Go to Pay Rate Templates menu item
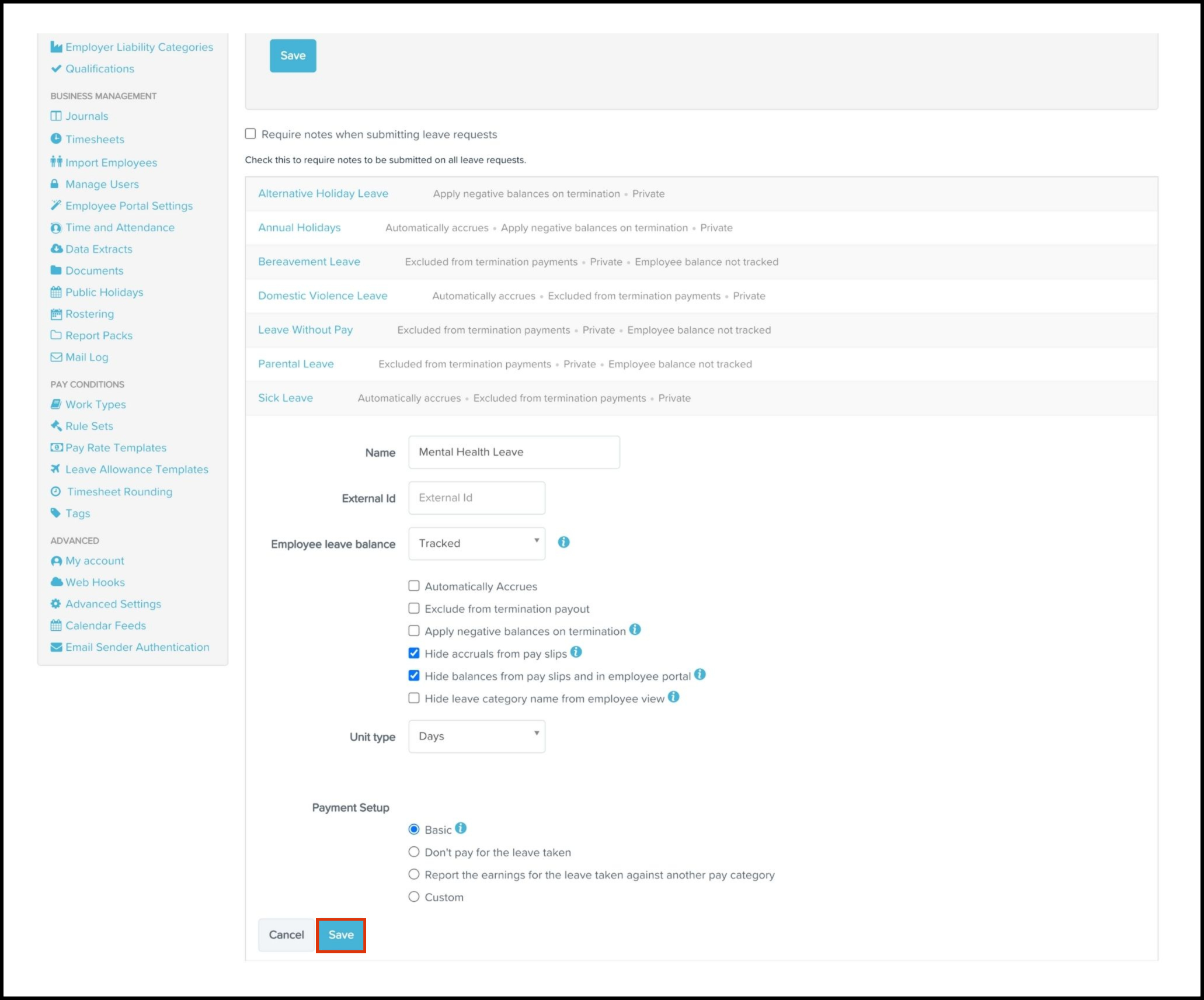1204x1000 pixels. tap(116, 447)
